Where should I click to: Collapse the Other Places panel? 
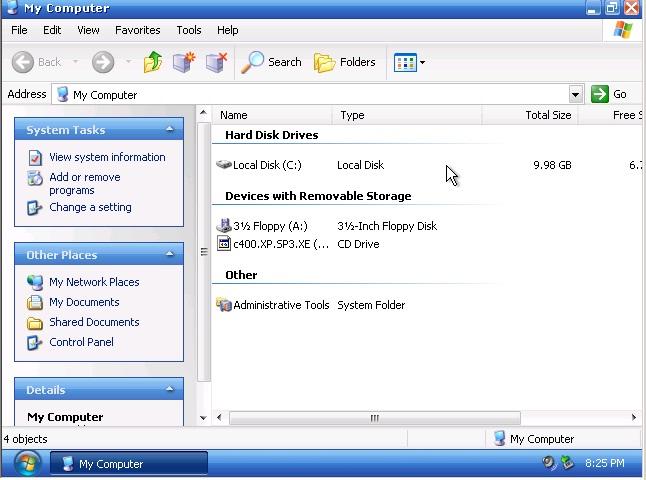pos(169,254)
